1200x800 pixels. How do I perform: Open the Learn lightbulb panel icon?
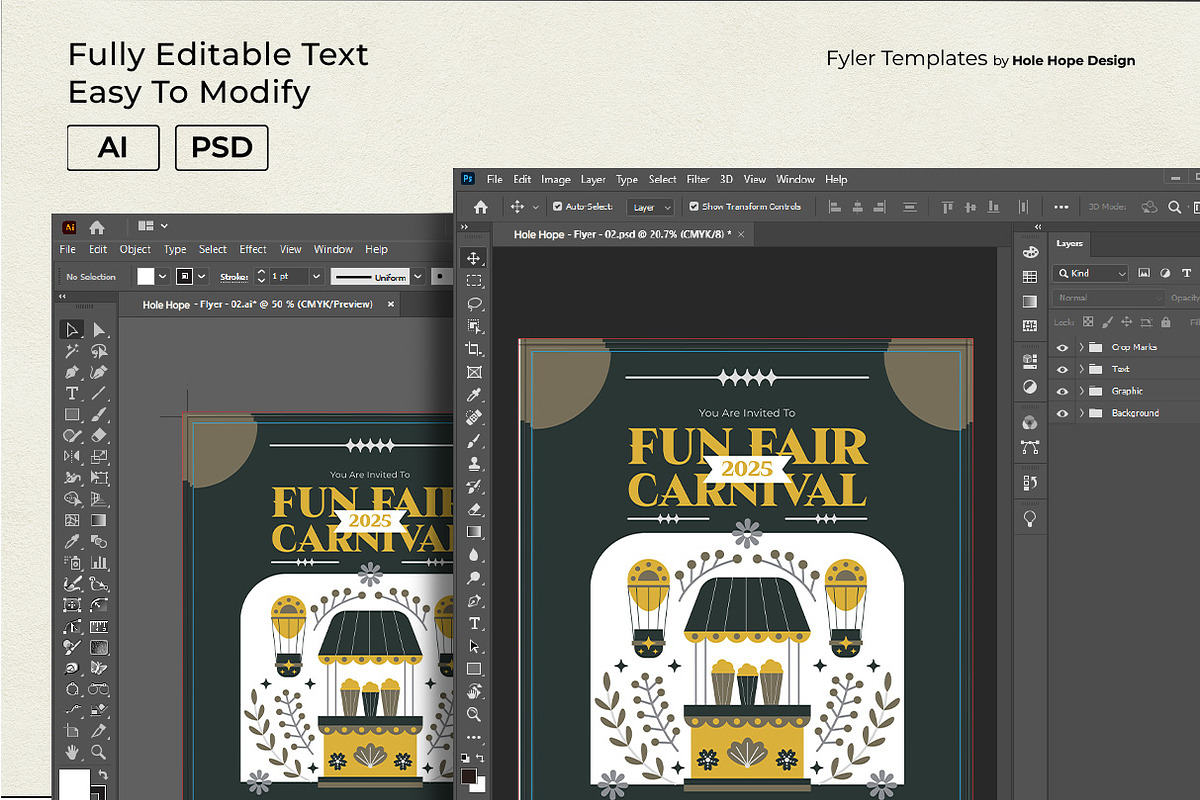pos(1030,518)
